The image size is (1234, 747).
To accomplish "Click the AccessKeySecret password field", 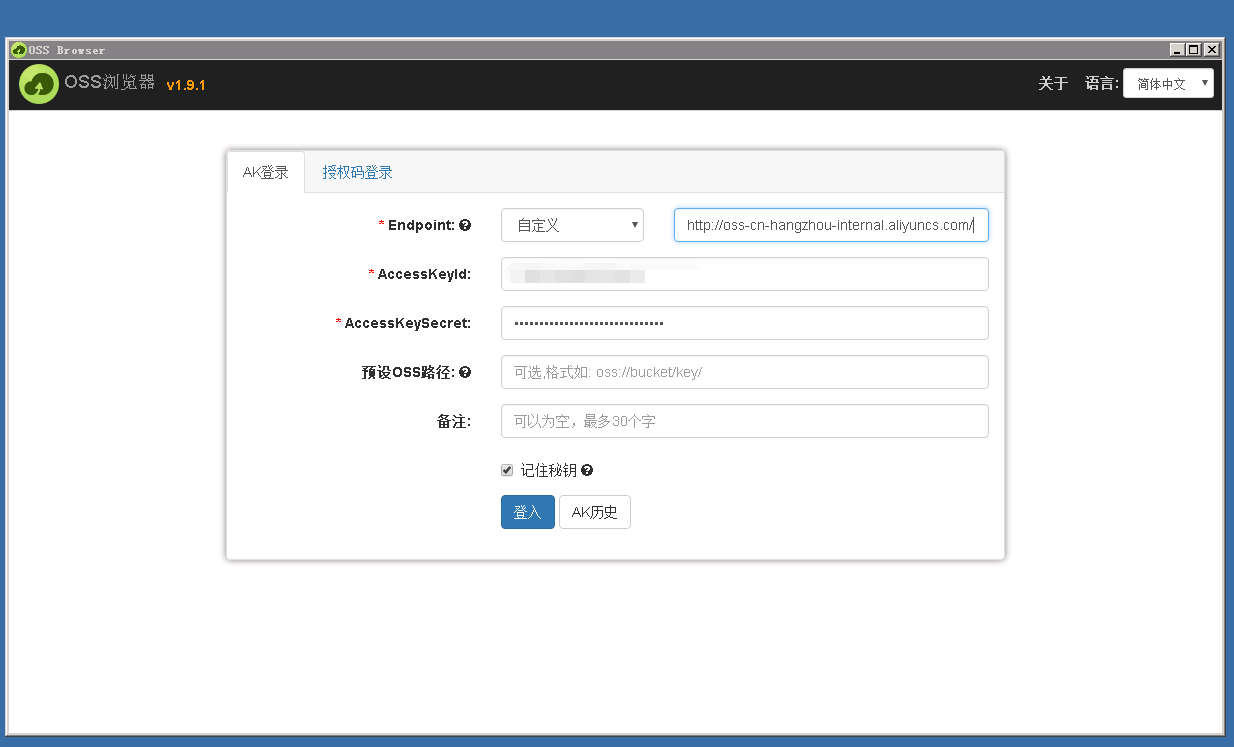I will click(x=745, y=323).
